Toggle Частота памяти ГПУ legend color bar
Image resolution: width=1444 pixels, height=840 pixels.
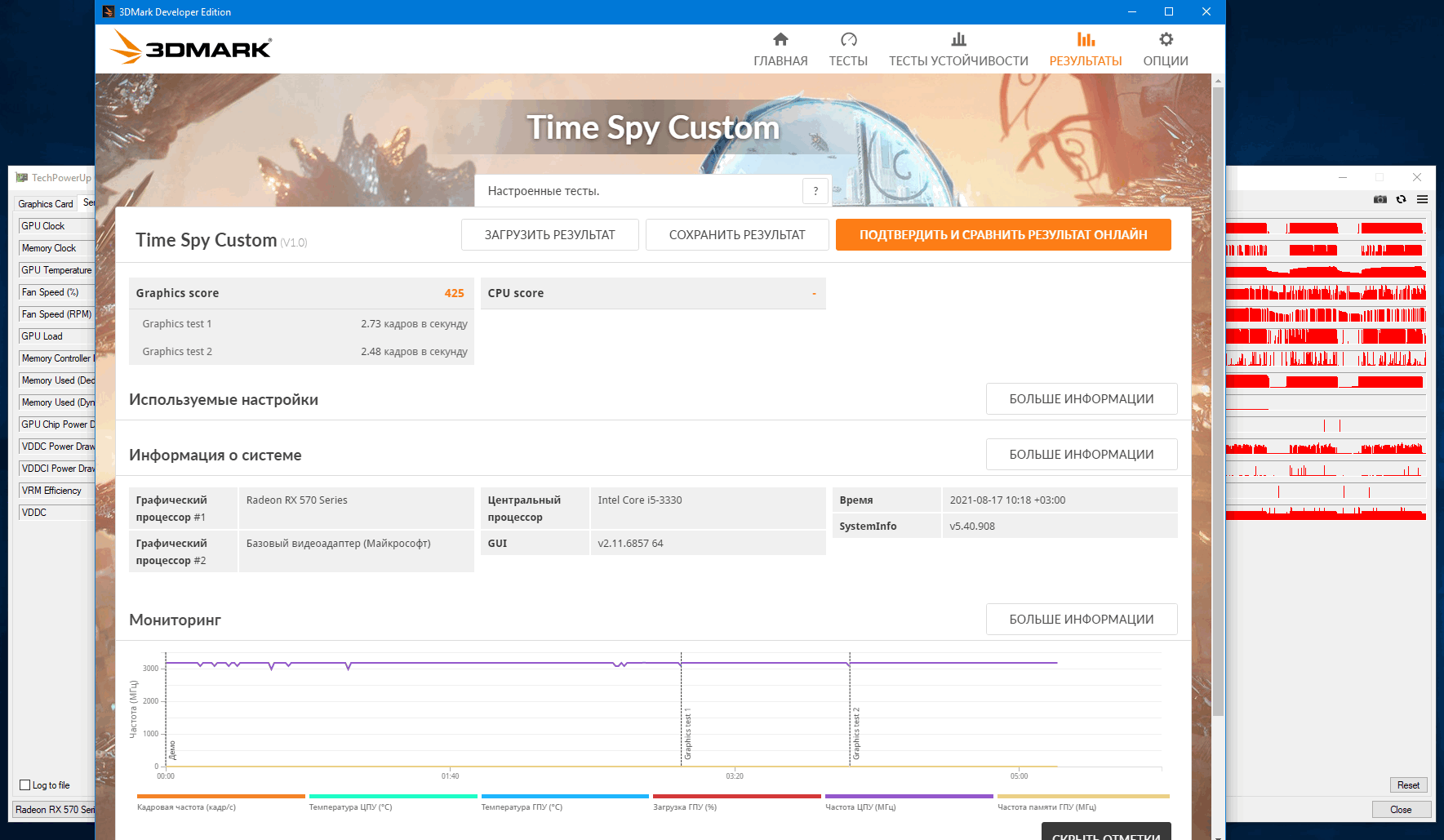1083,796
